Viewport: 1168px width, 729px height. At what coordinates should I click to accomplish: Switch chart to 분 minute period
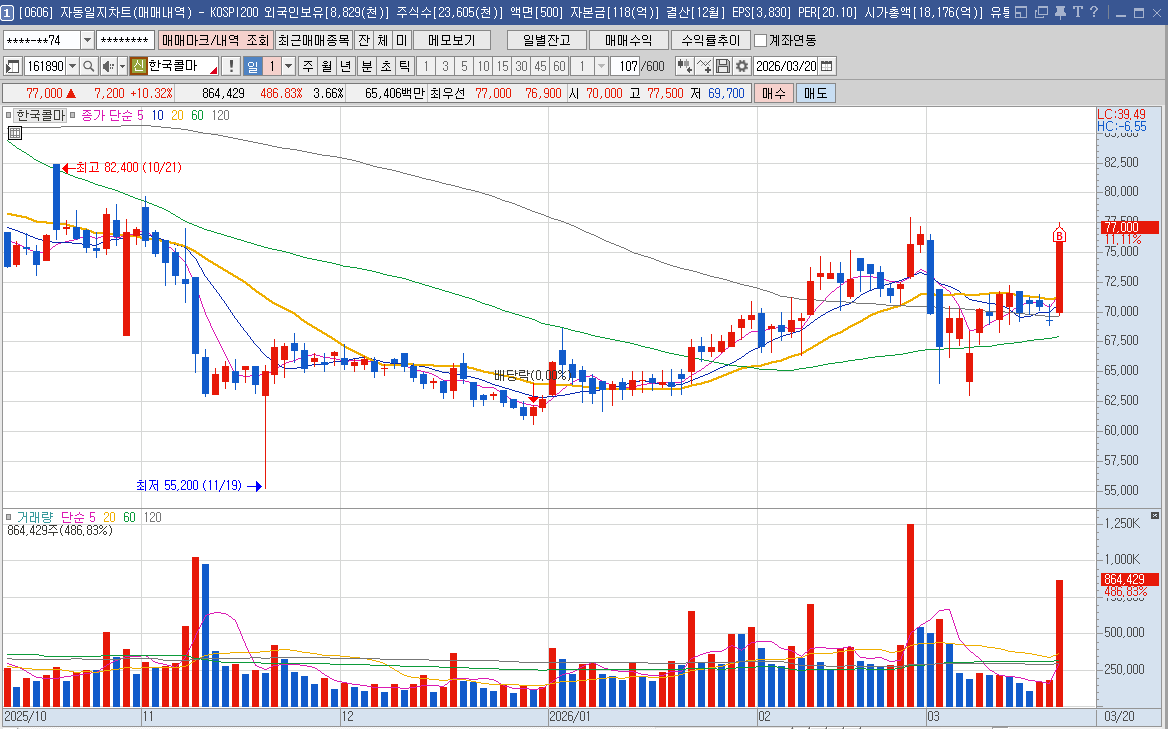366,66
